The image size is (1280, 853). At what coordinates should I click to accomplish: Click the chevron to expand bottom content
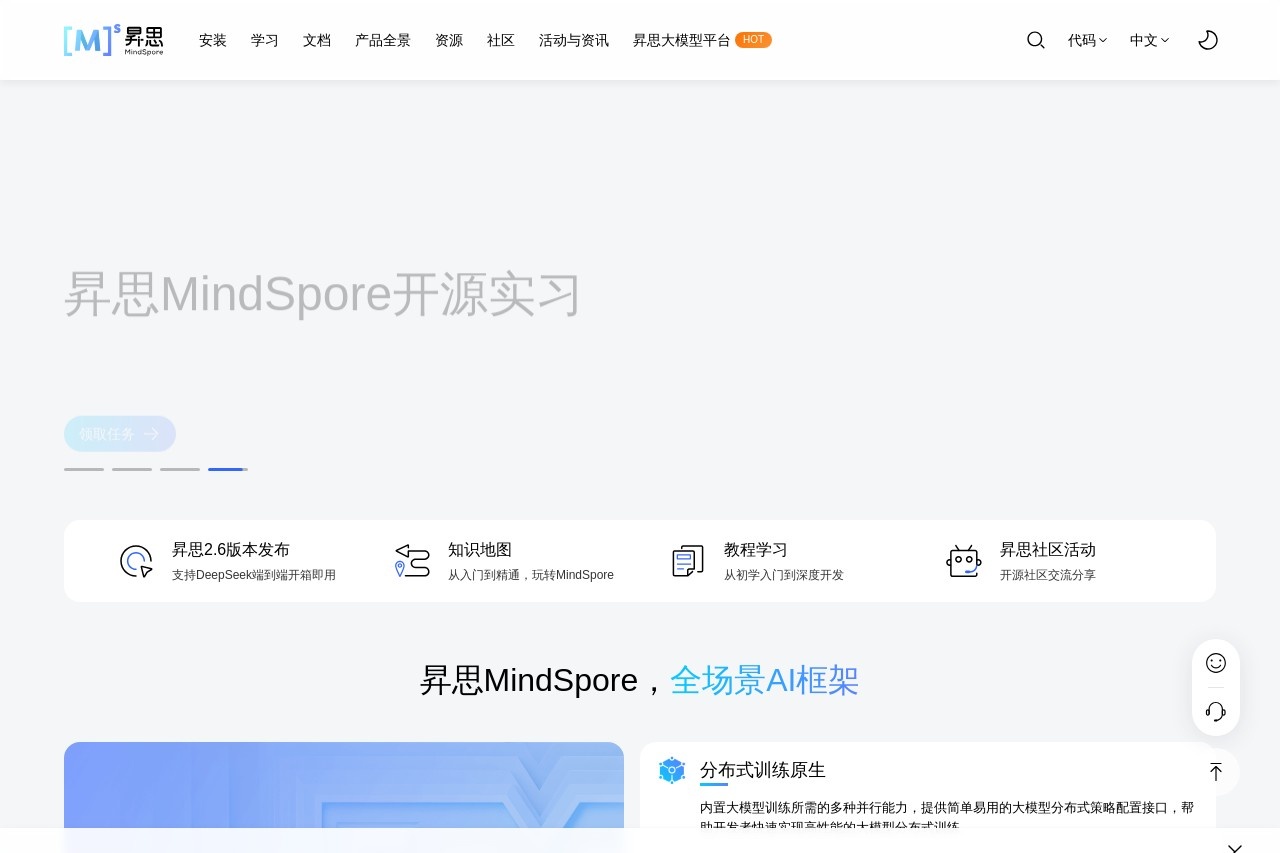tap(1234, 847)
